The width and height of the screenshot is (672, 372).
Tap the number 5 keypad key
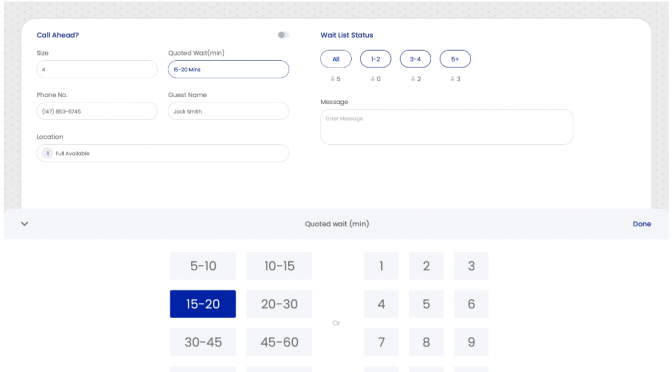point(426,304)
